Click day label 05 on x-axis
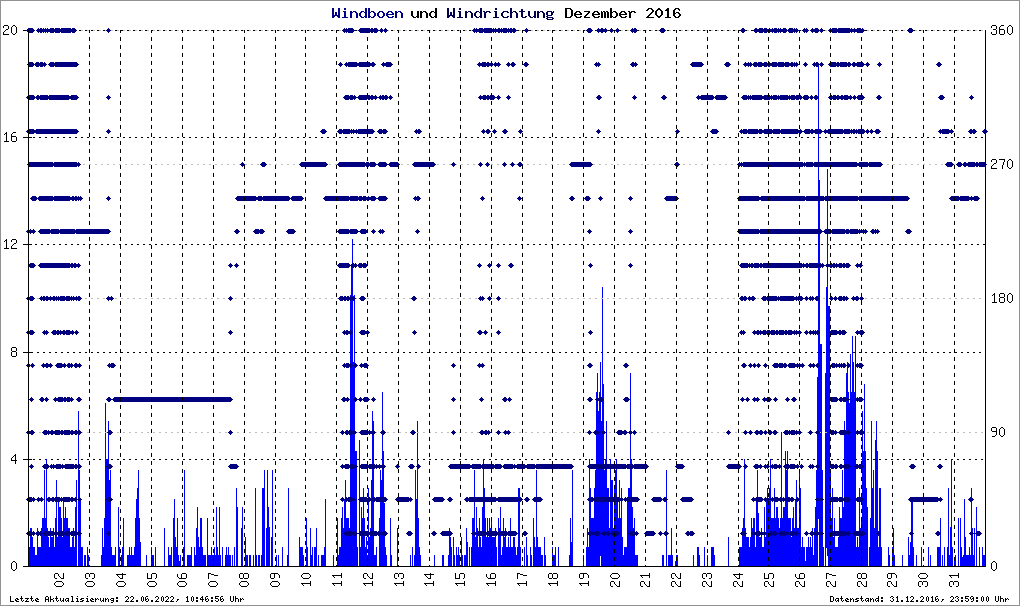1020x606 pixels. [152, 578]
